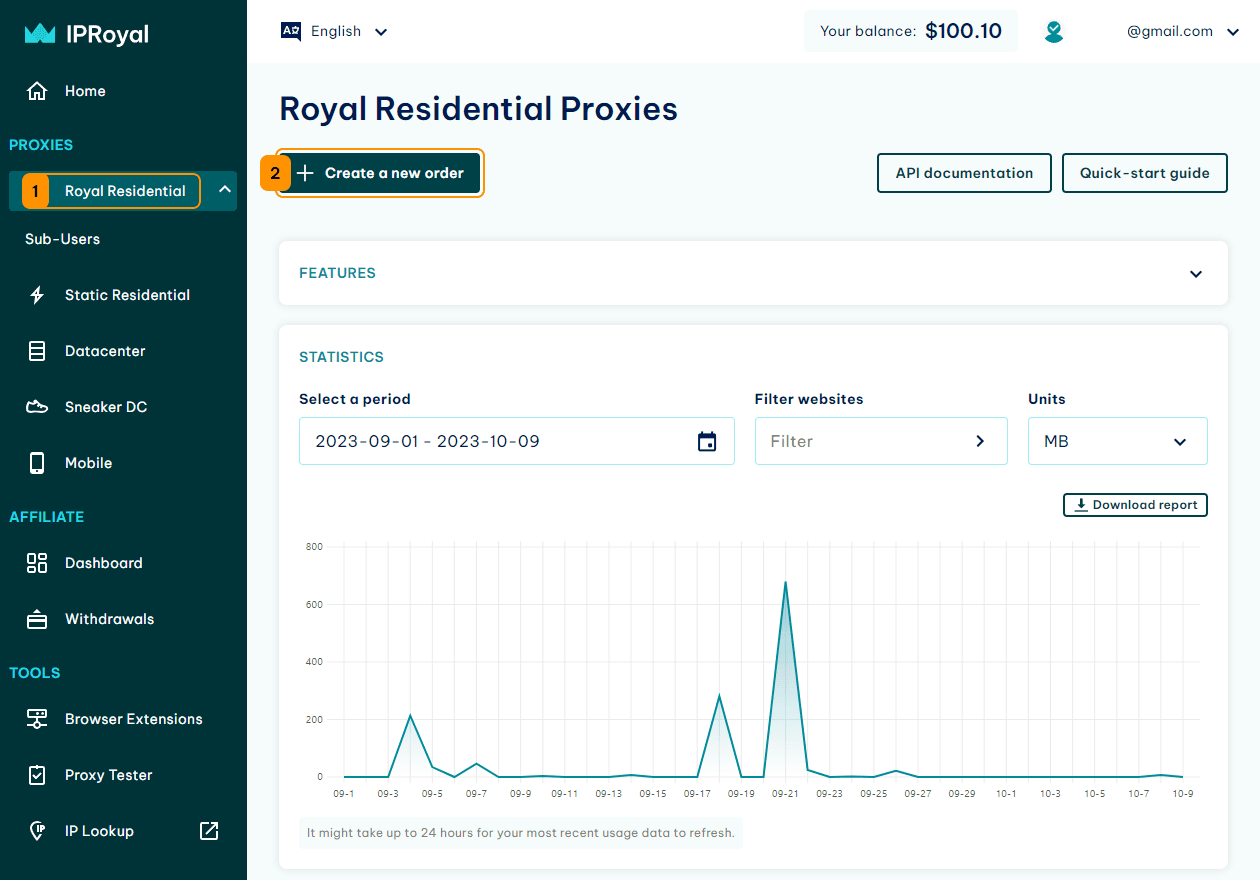Screen dimensions: 1260x880
Task: Click the 800 y-axis label
Action: pos(314,547)
